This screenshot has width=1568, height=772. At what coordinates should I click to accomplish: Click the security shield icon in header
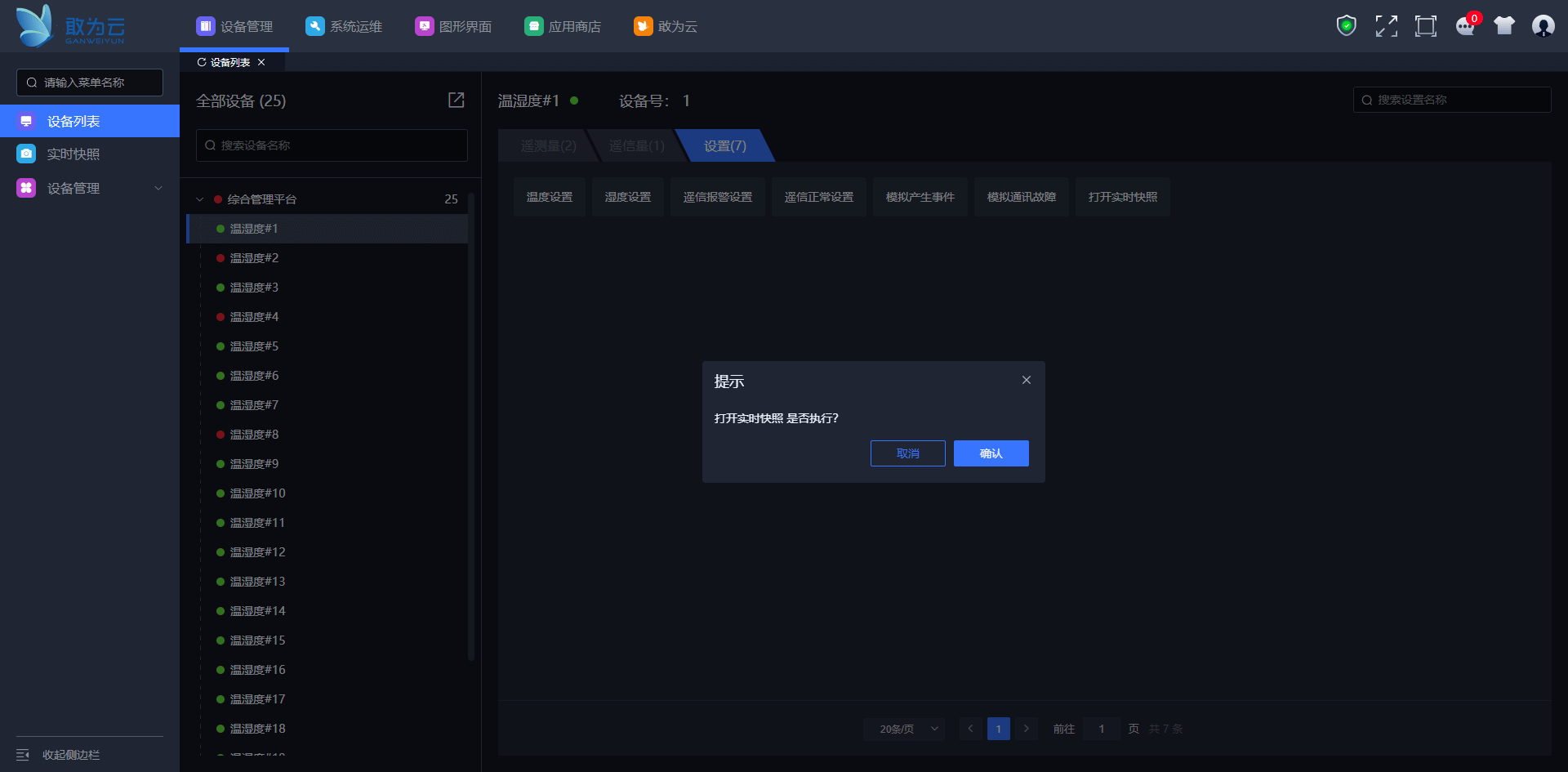click(1346, 26)
